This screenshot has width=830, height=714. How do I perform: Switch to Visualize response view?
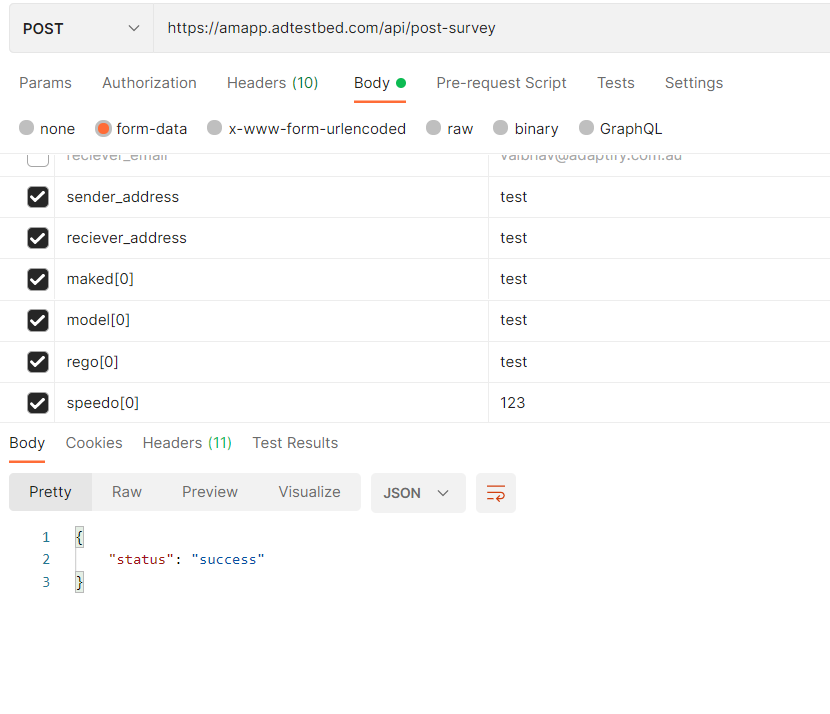coord(309,492)
